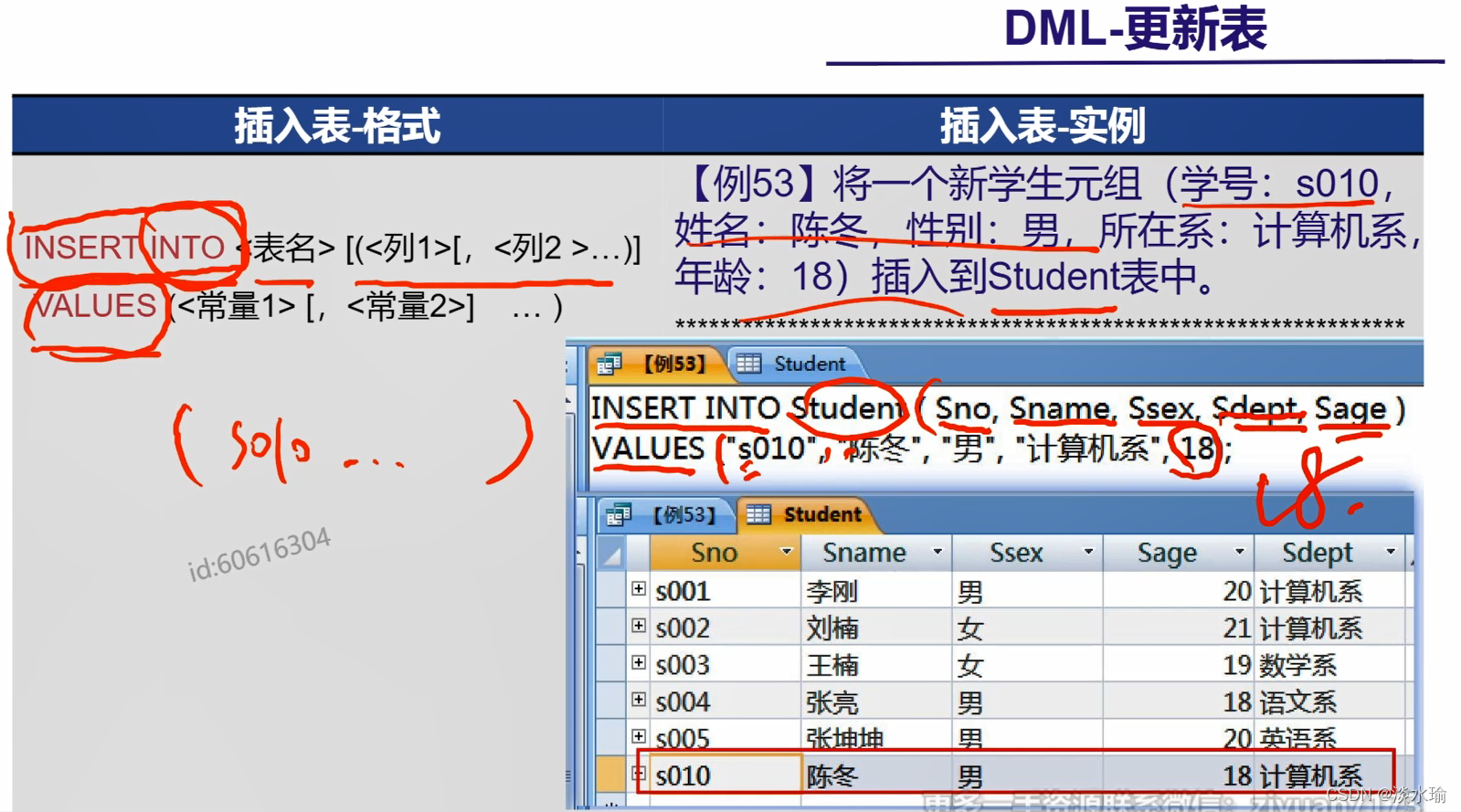Open the Ssex column filter dropdown
The height and width of the screenshot is (812, 1461).
(1087, 552)
